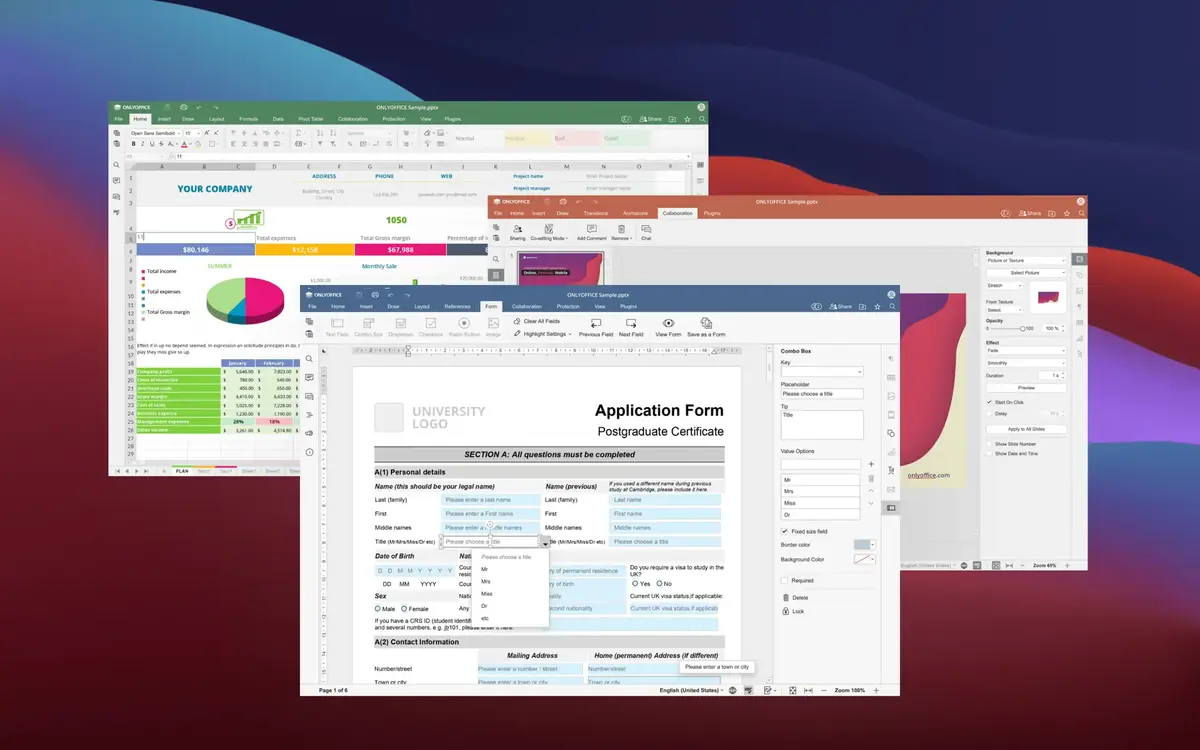Open View Form mode
The image size is (1200, 750).
(668, 328)
